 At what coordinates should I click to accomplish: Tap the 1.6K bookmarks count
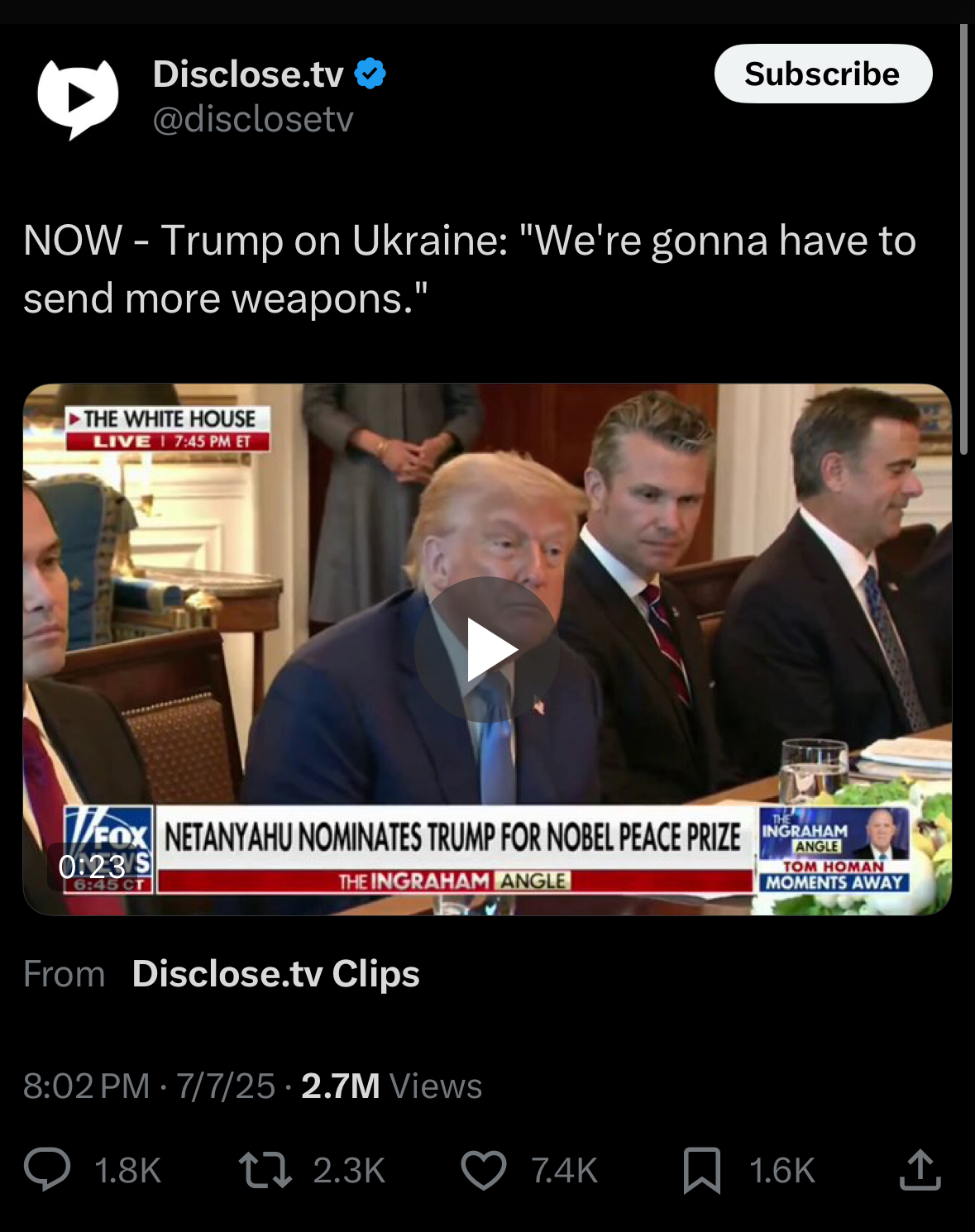click(782, 1171)
